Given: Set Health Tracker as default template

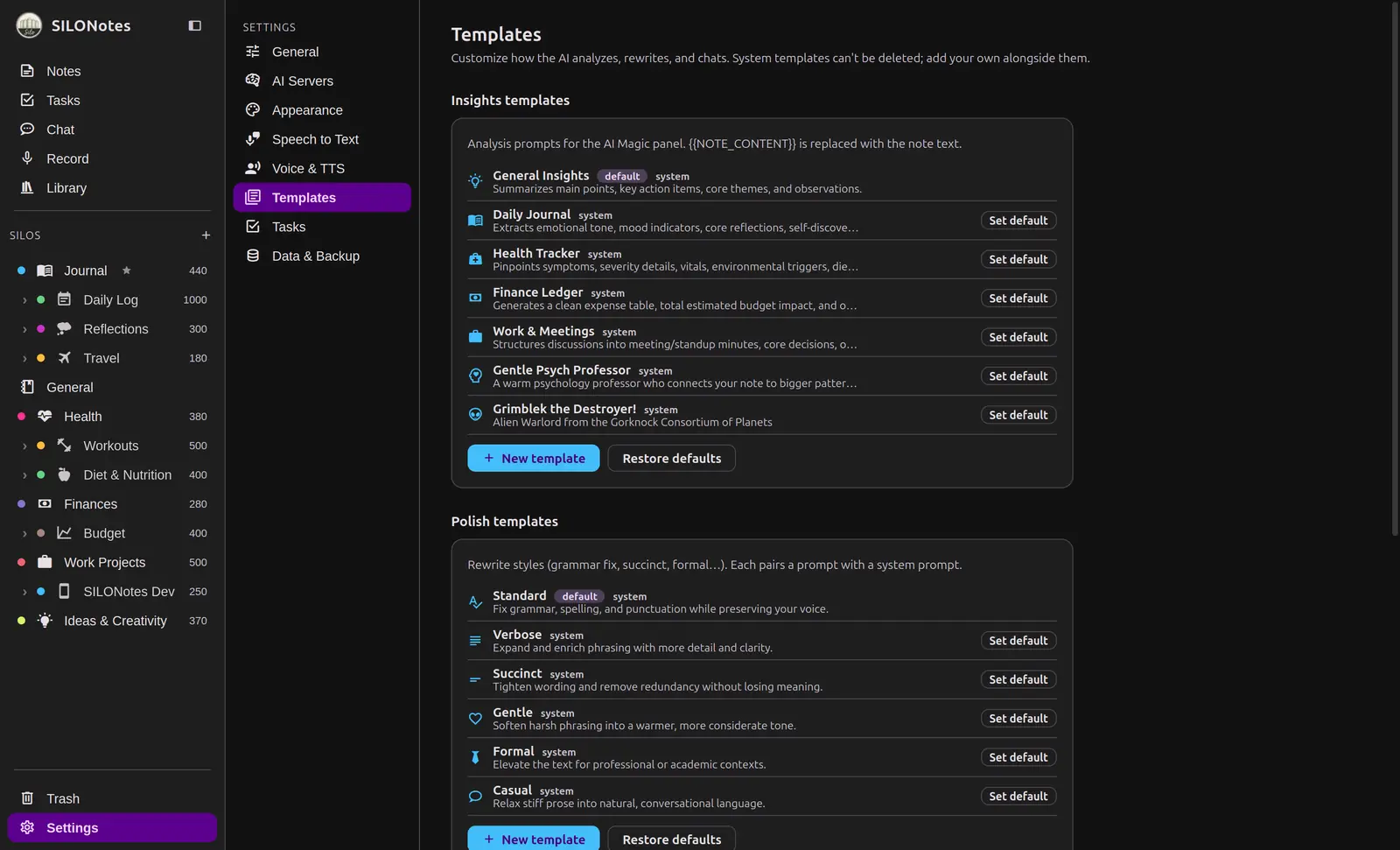Looking at the screenshot, I should [1018, 259].
